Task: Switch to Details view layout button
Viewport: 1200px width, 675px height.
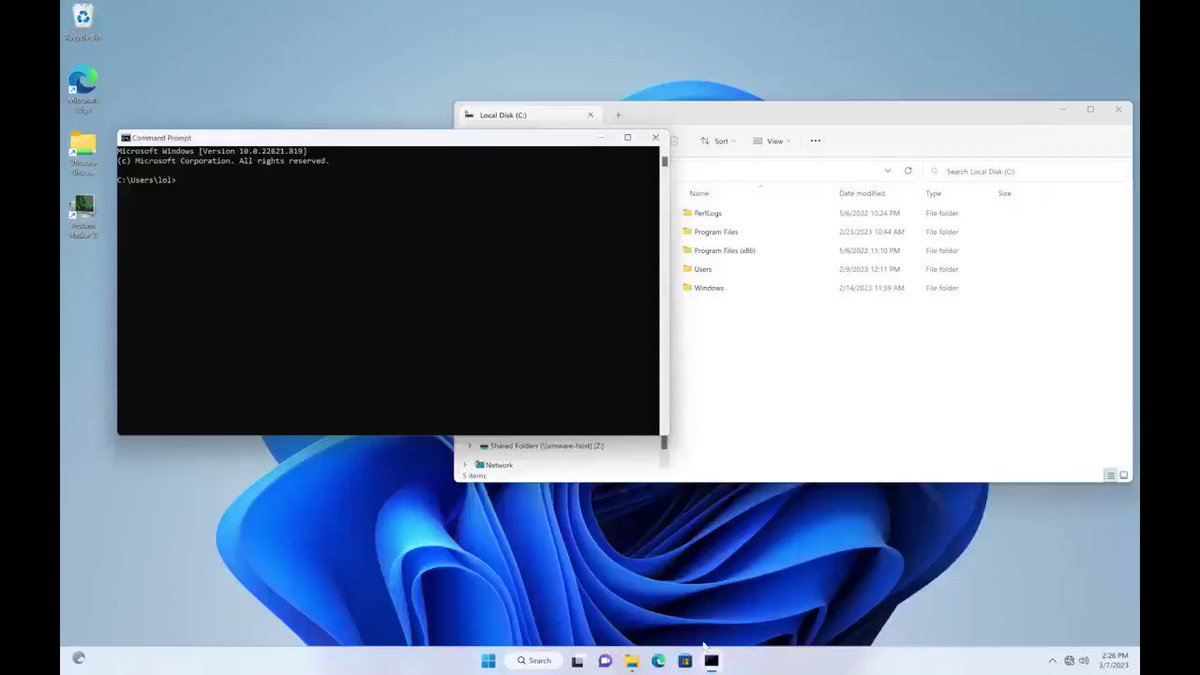Action: click(x=1110, y=475)
